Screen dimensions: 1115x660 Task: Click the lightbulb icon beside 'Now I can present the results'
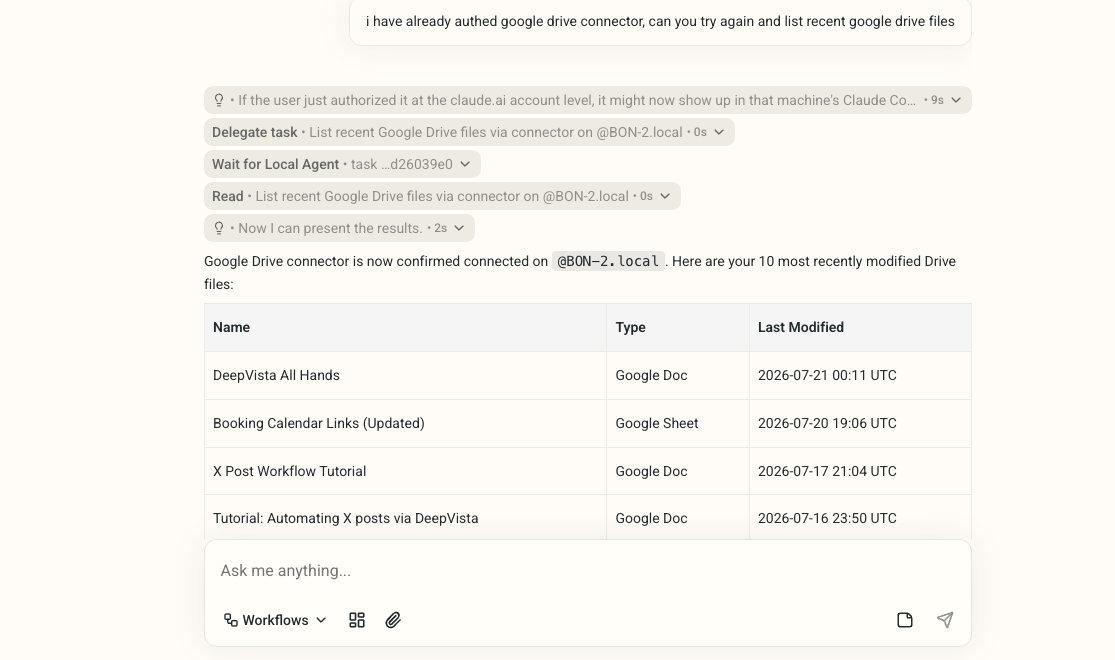point(219,228)
